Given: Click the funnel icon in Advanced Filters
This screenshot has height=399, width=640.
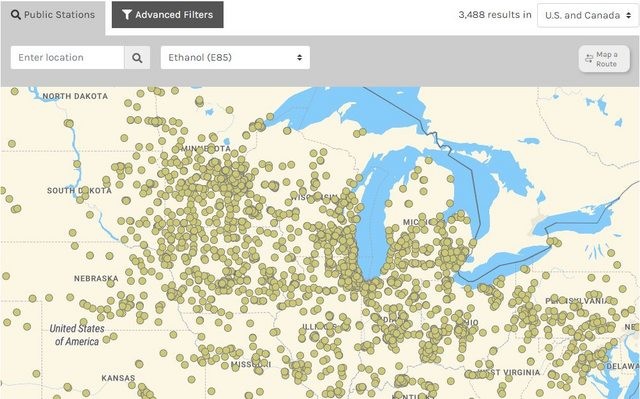Looking at the screenshot, I should pos(127,15).
